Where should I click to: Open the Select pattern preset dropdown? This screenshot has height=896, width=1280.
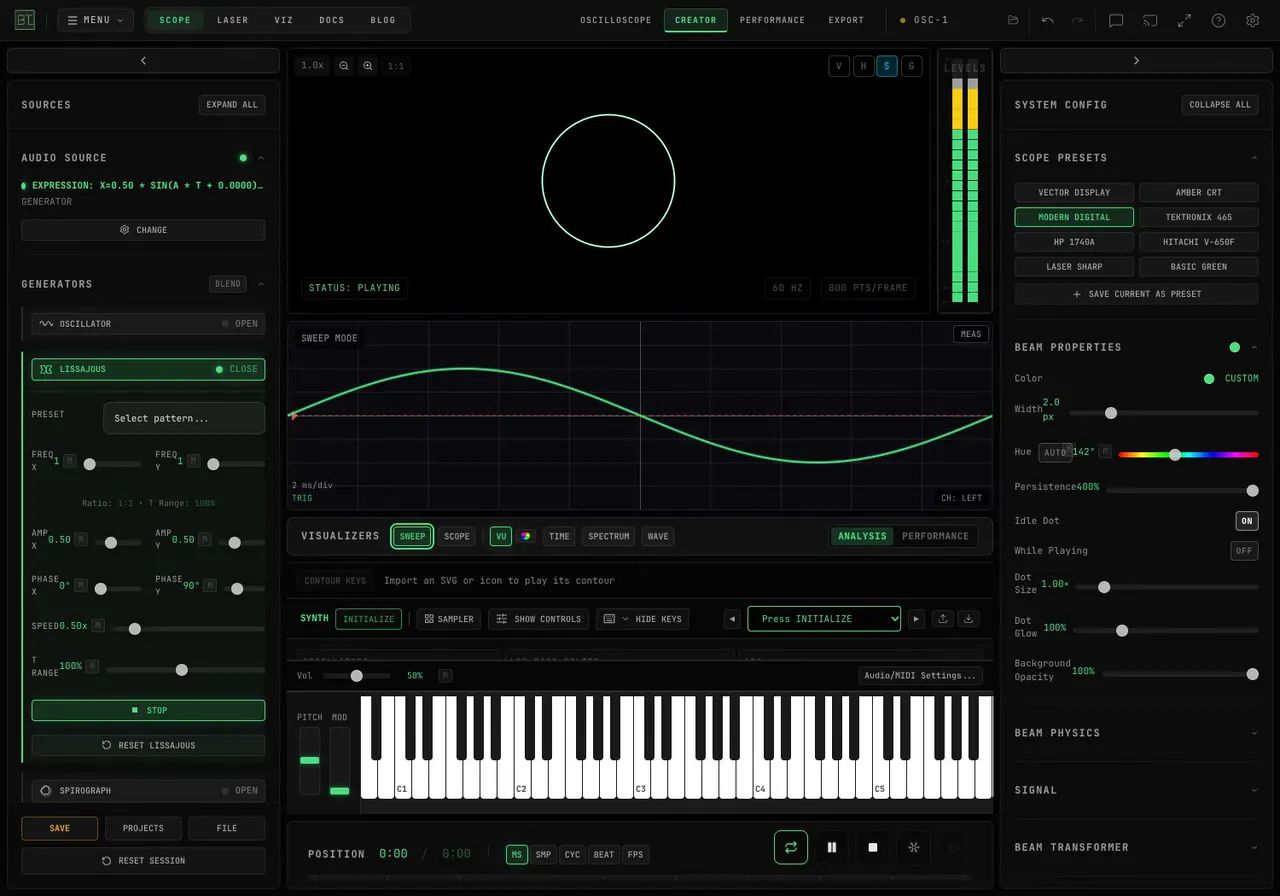(184, 418)
